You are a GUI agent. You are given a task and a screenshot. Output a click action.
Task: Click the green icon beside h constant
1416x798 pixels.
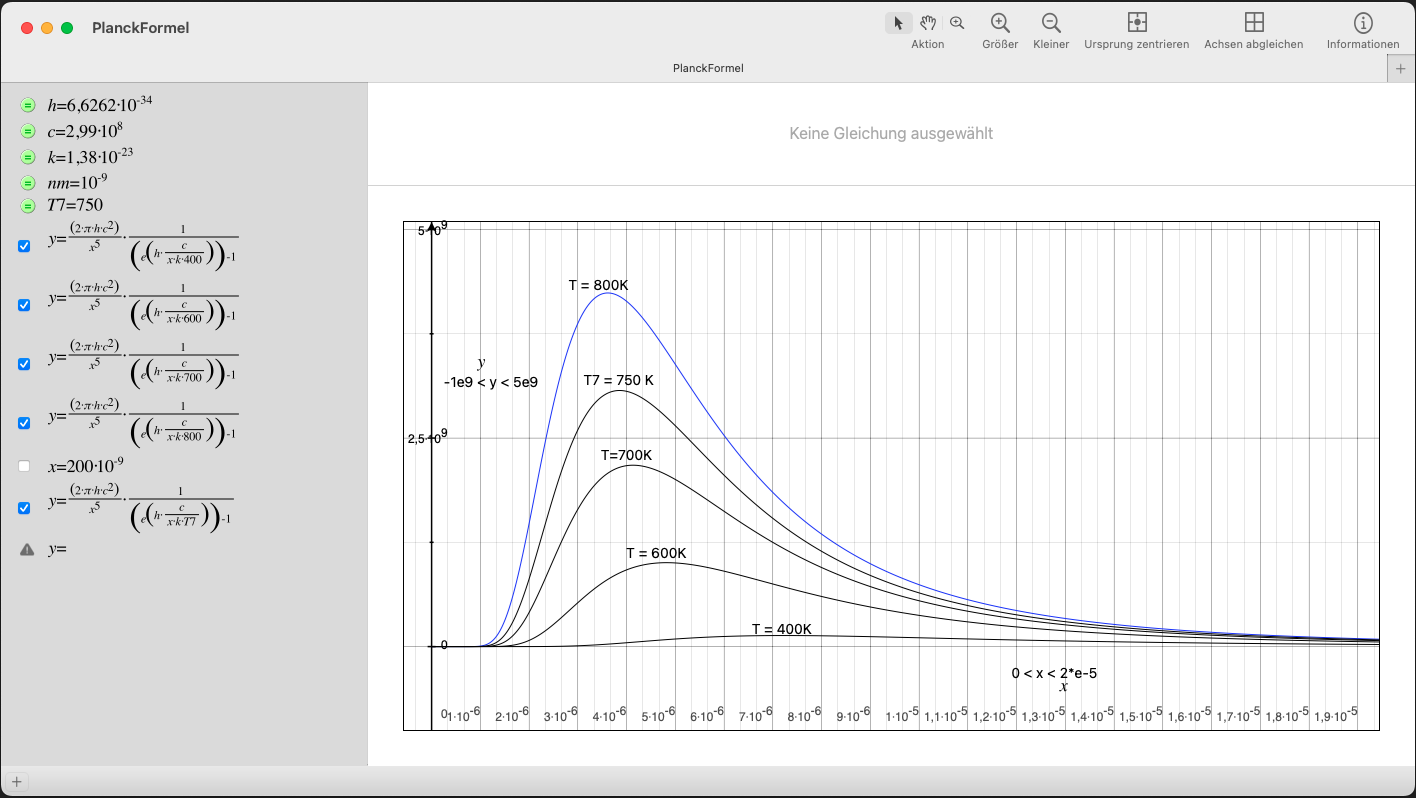tap(27, 105)
